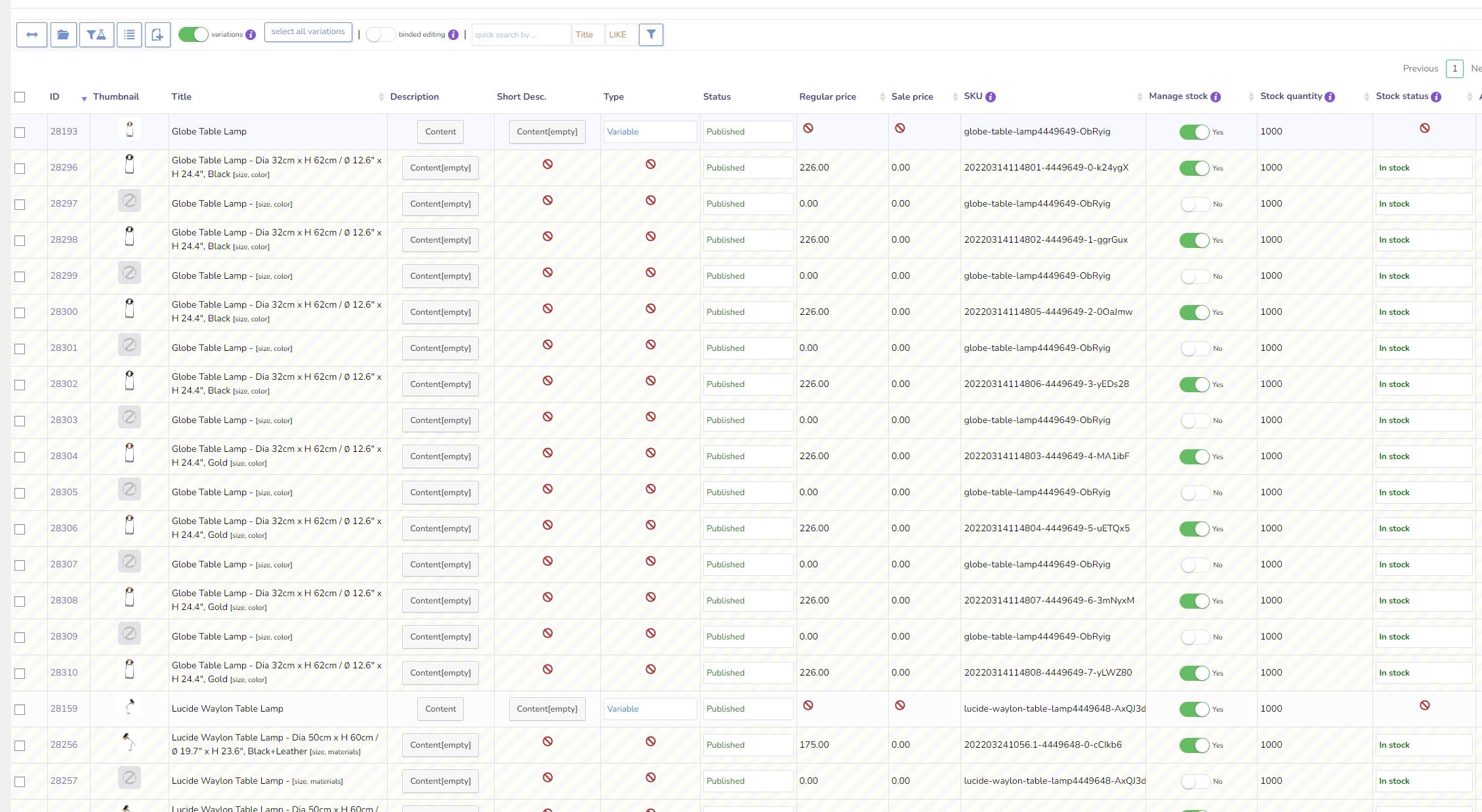1482x812 pixels.
Task: Open the folder icon in toolbar
Action: click(63, 35)
